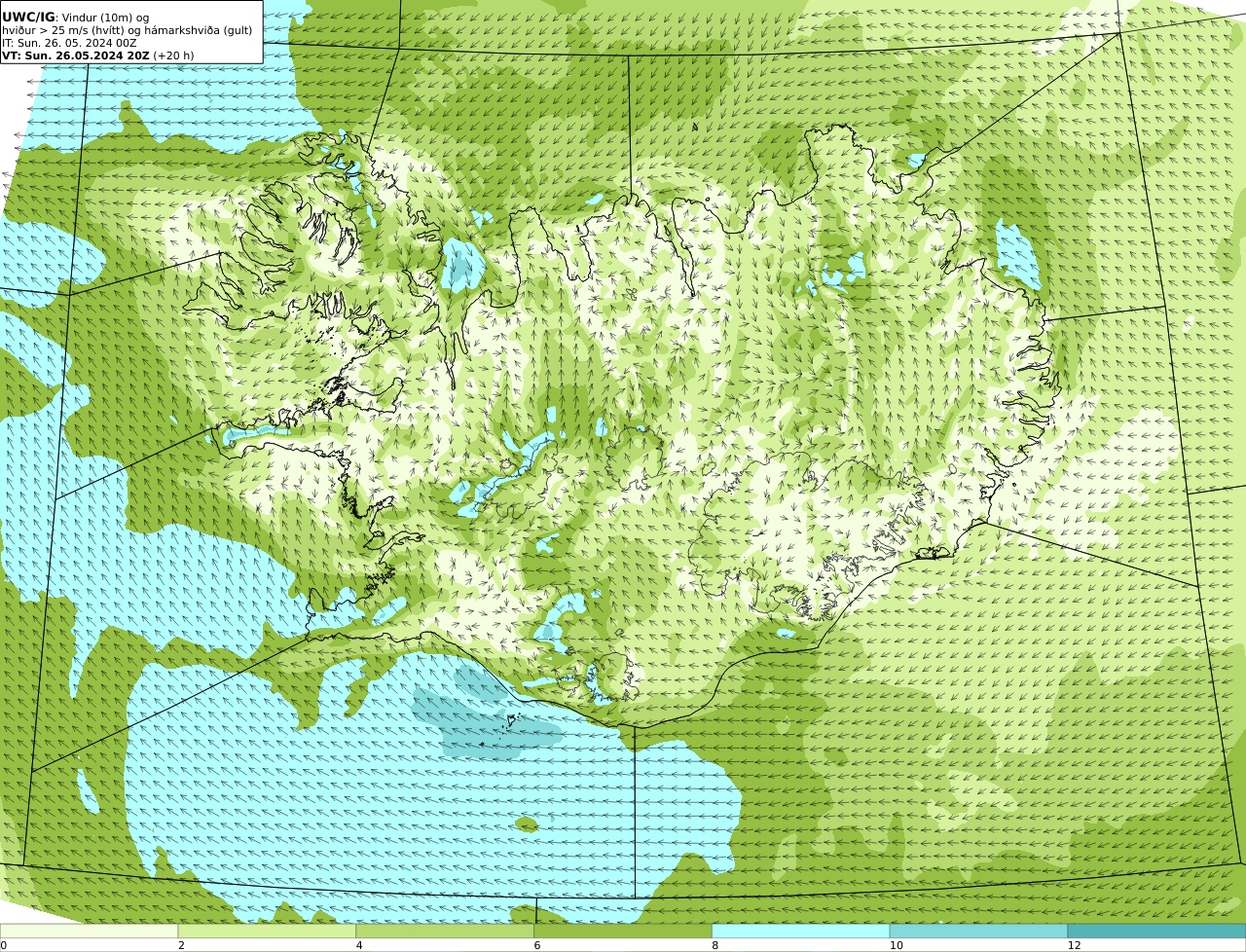This screenshot has height=952, width=1246.
Task: Click the legend scale label '10'
Action: pyautogui.click(x=896, y=945)
